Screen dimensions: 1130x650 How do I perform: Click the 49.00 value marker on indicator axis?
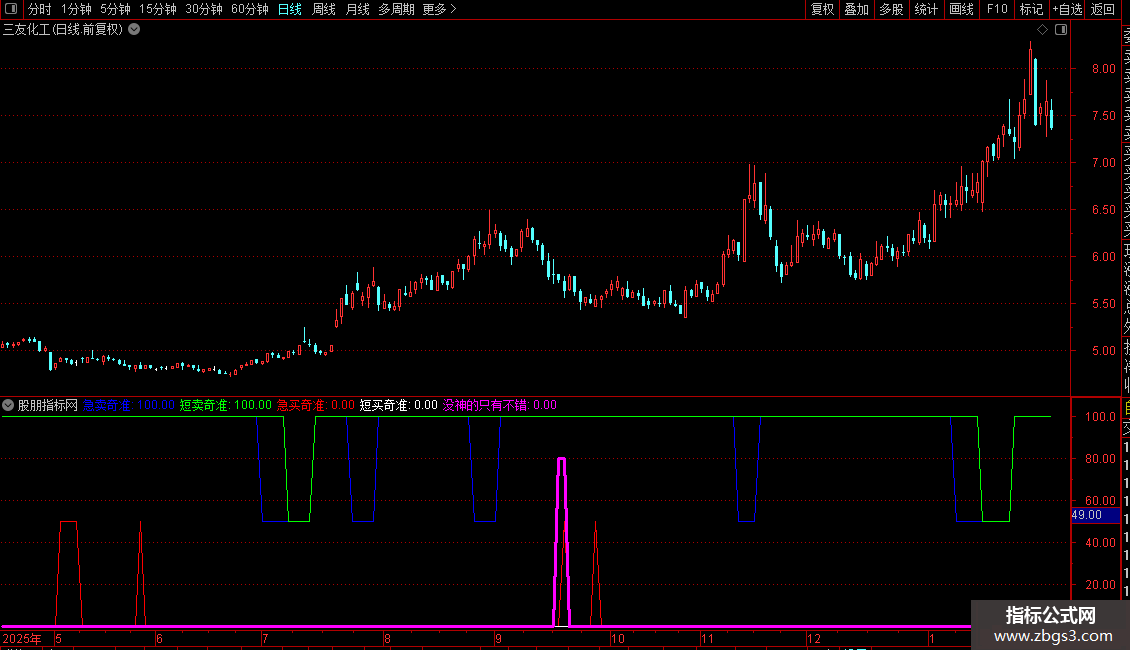[x=1095, y=515]
